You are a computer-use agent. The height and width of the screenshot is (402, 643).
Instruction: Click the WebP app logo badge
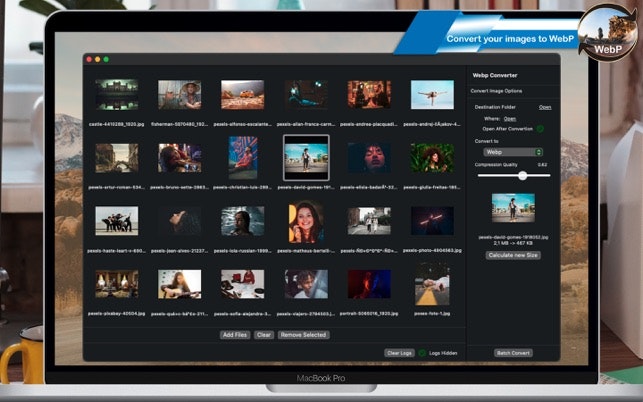click(608, 34)
